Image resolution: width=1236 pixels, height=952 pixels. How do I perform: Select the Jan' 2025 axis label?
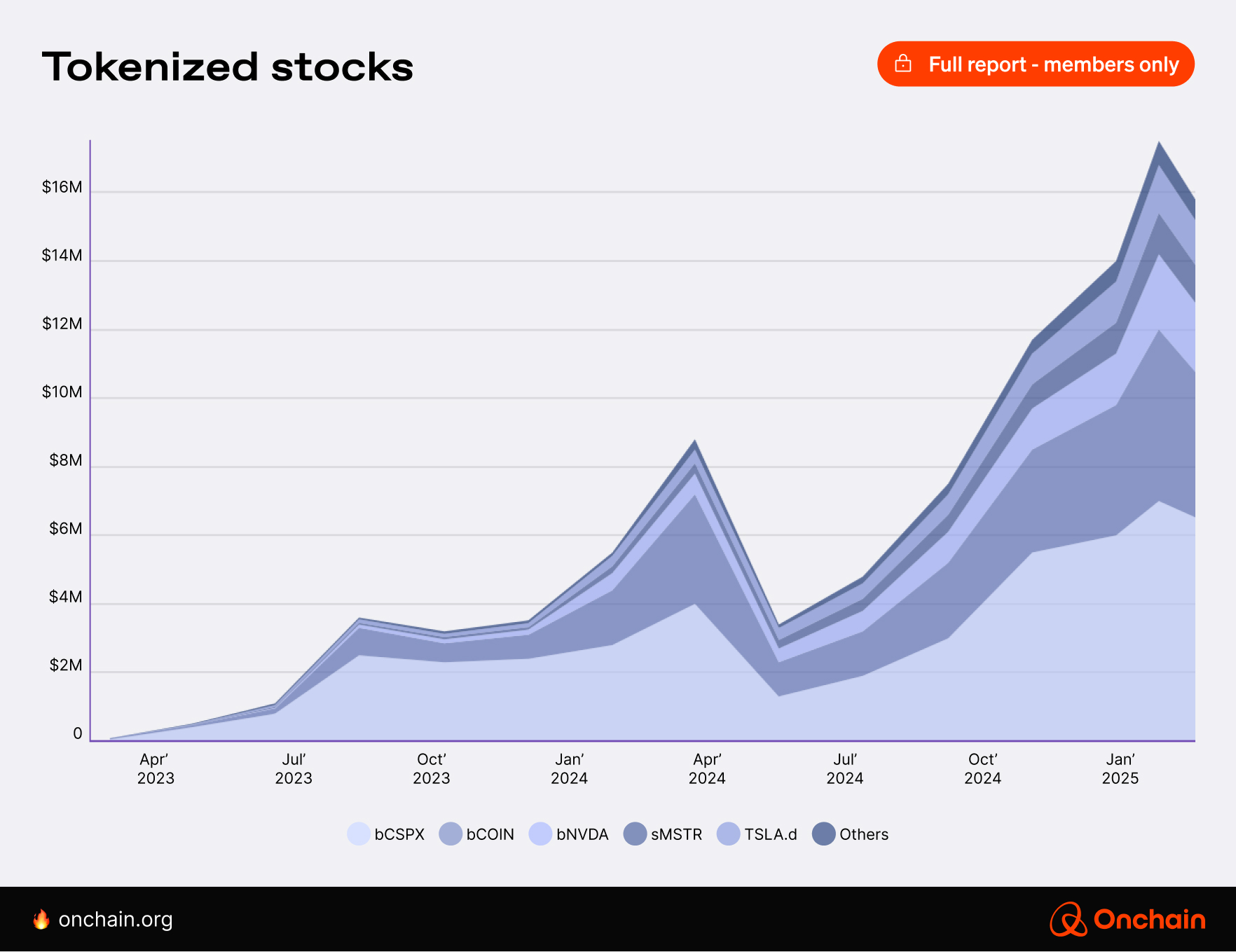click(1120, 768)
